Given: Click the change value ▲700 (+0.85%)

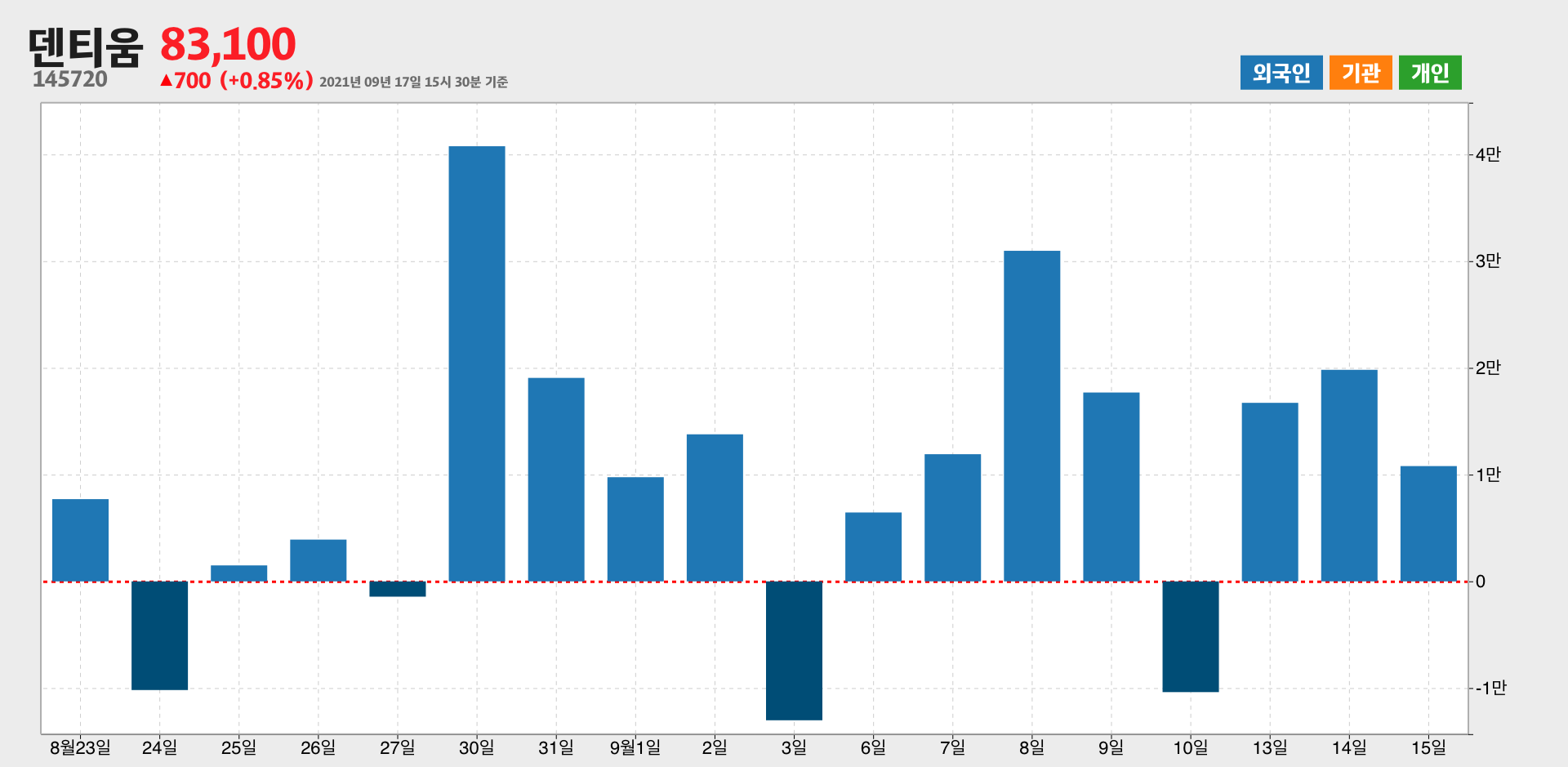Looking at the screenshot, I should tap(237, 80).
